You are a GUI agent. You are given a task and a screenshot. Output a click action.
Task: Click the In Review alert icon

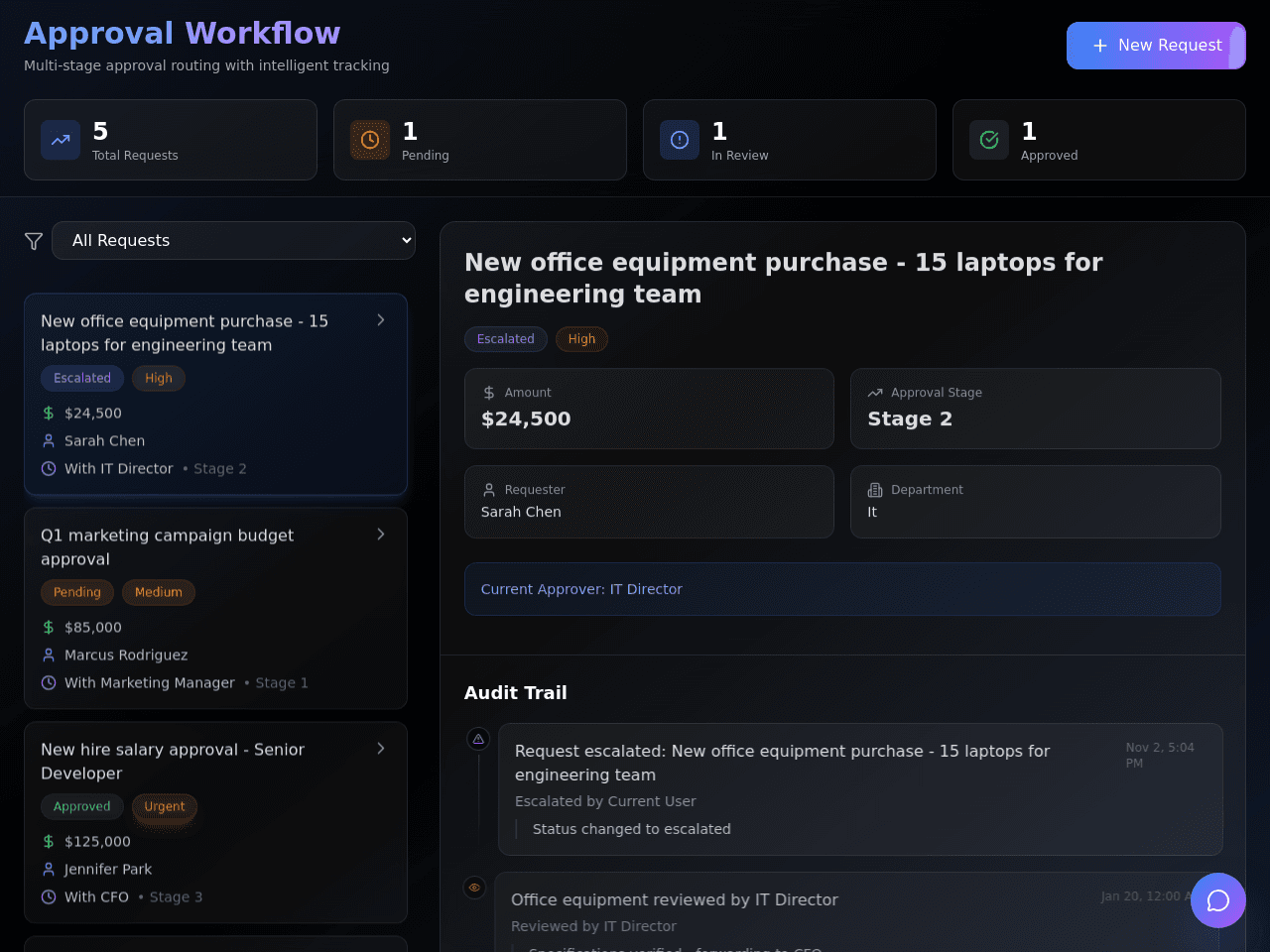680,140
